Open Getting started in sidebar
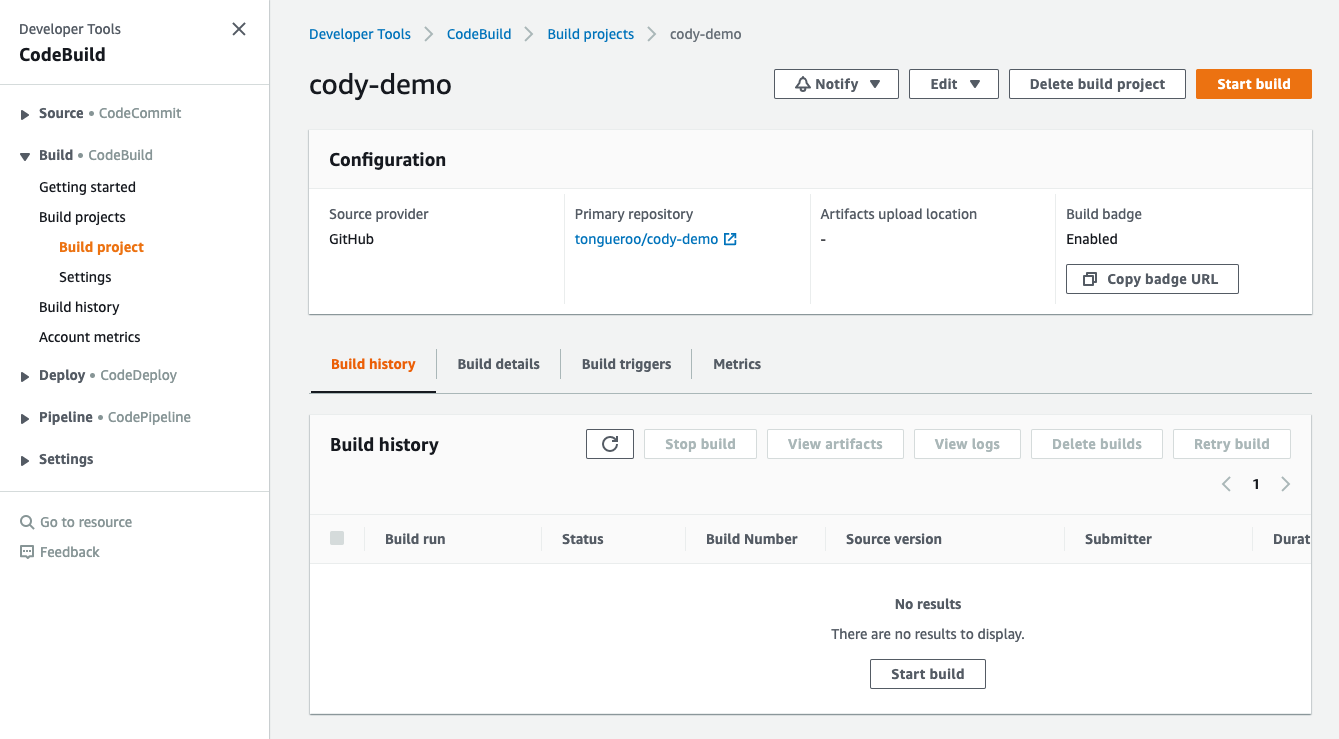This screenshot has height=739, width=1339. click(87, 187)
